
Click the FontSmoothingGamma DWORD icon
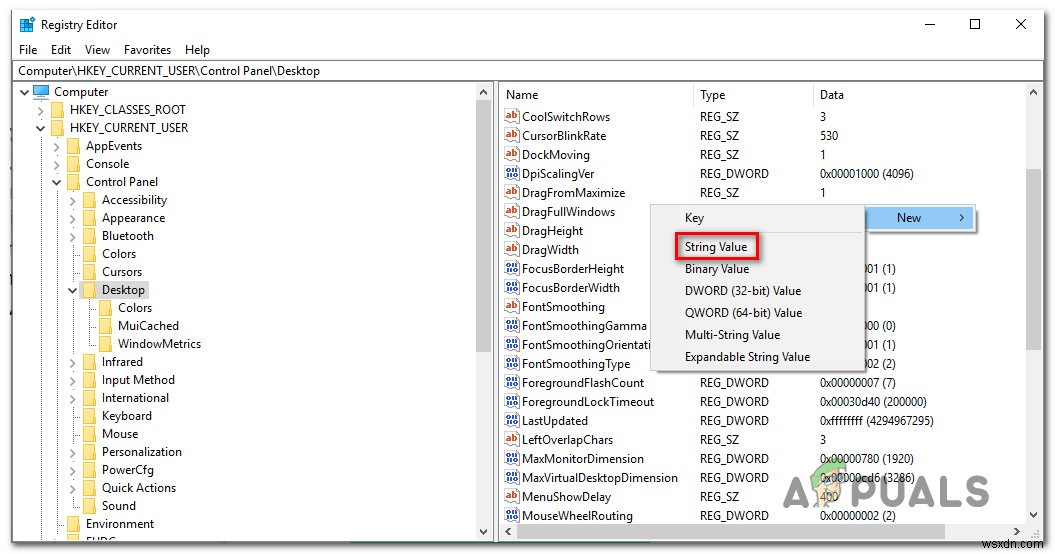[511, 325]
